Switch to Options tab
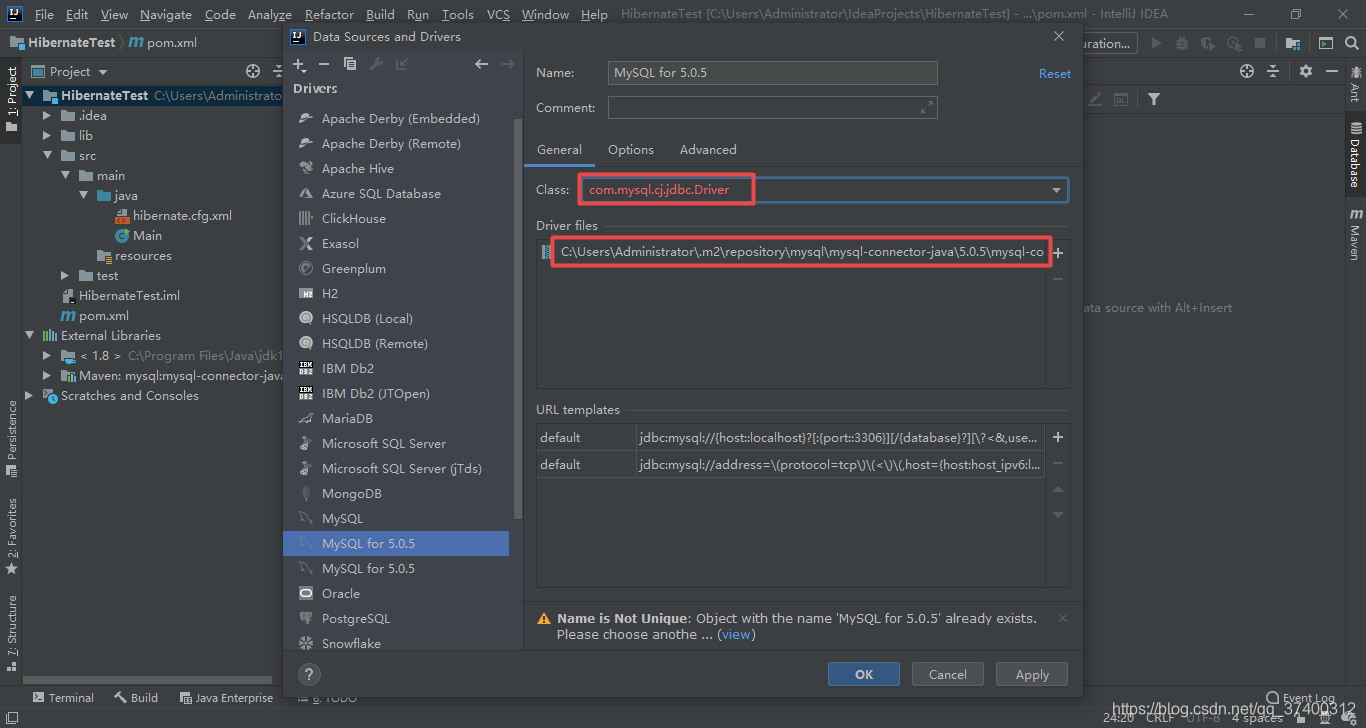 point(631,150)
